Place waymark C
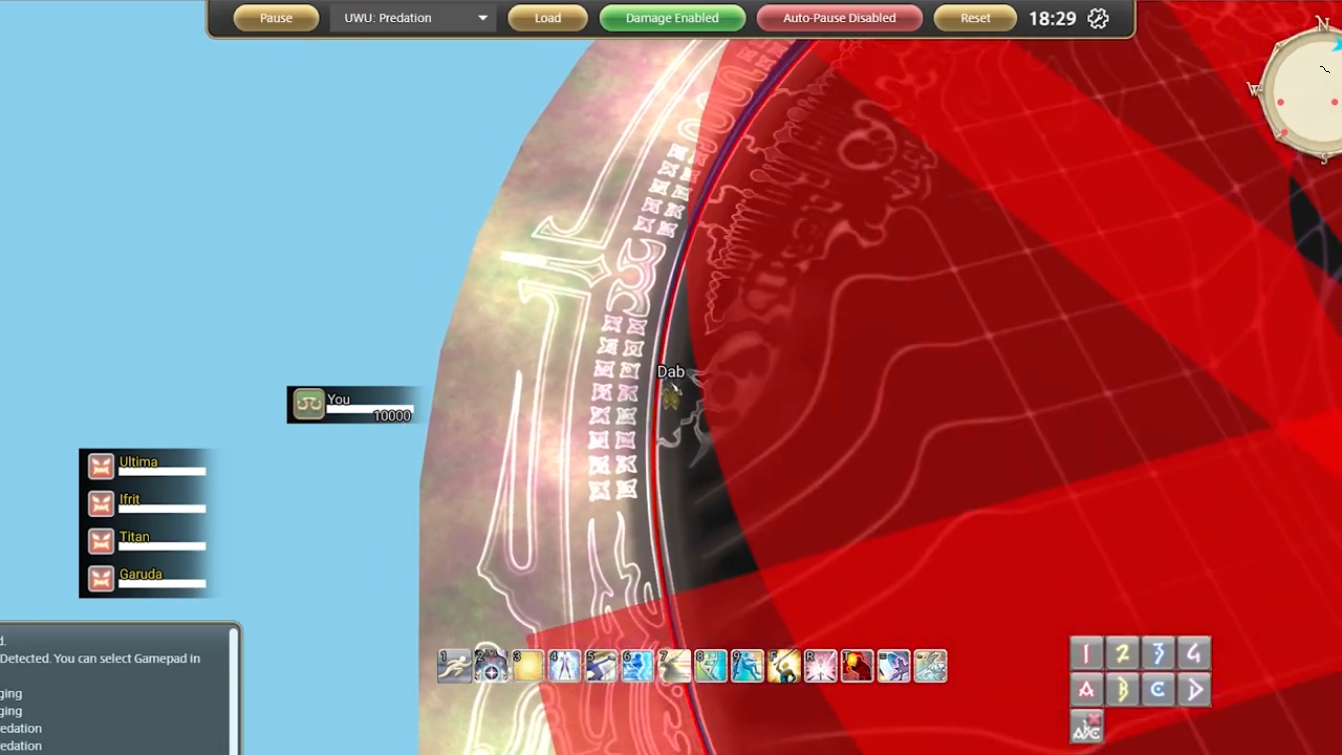This screenshot has width=1342, height=755. click(x=1158, y=690)
